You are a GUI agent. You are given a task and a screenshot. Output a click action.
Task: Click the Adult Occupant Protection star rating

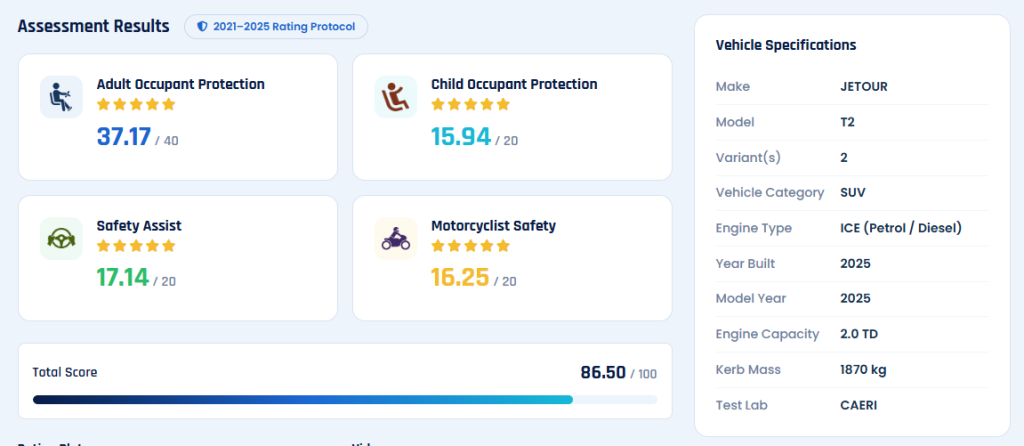[x=136, y=104]
